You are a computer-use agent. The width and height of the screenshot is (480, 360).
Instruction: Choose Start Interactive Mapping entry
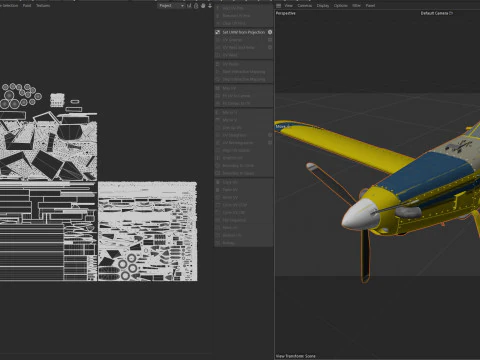244,72
